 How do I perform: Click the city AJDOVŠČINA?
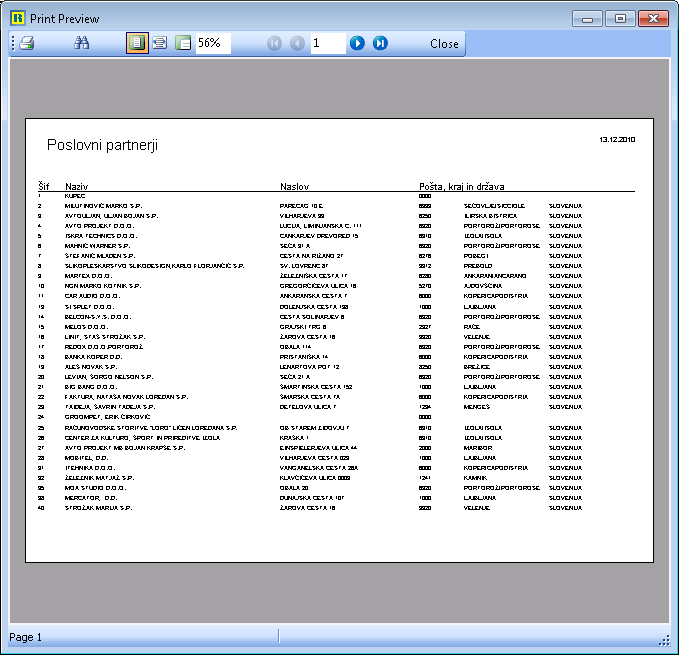click(x=483, y=286)
